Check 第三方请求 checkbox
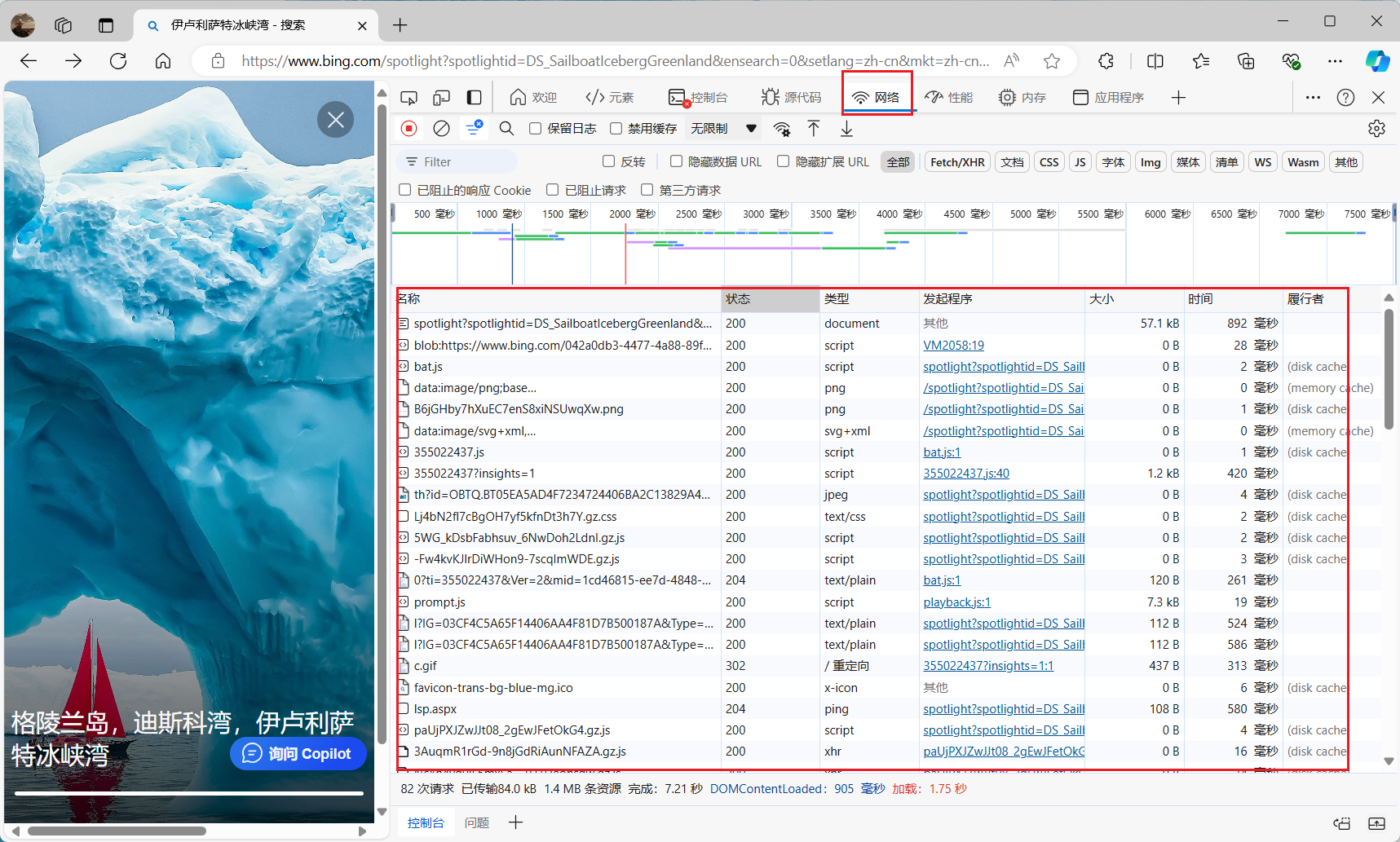The width and height of the screenshot is (1400, 842). pyautogui.click(x=647, y=190)
